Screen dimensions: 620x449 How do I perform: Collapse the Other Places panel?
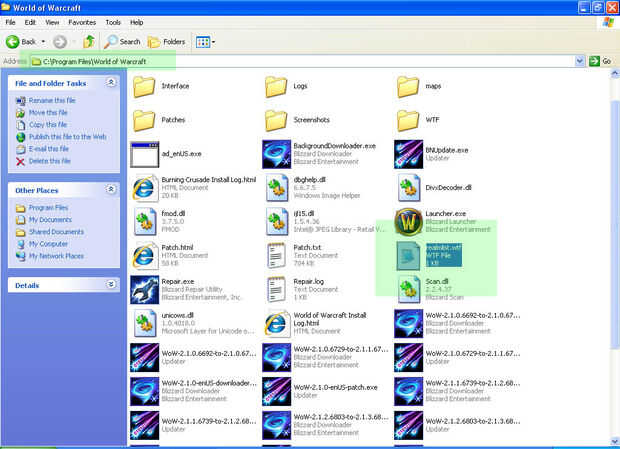(x=111, y=190)
